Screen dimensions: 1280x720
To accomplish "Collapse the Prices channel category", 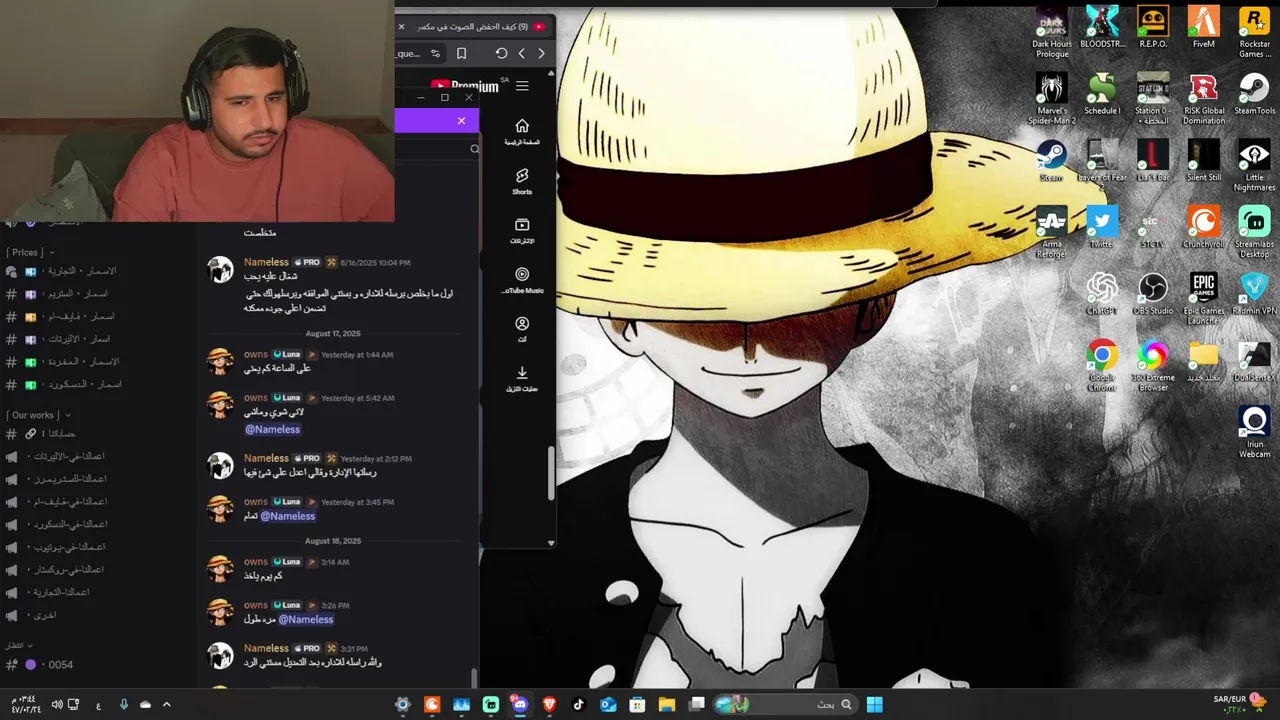I will pyautogui.click(x=31, y=252).
